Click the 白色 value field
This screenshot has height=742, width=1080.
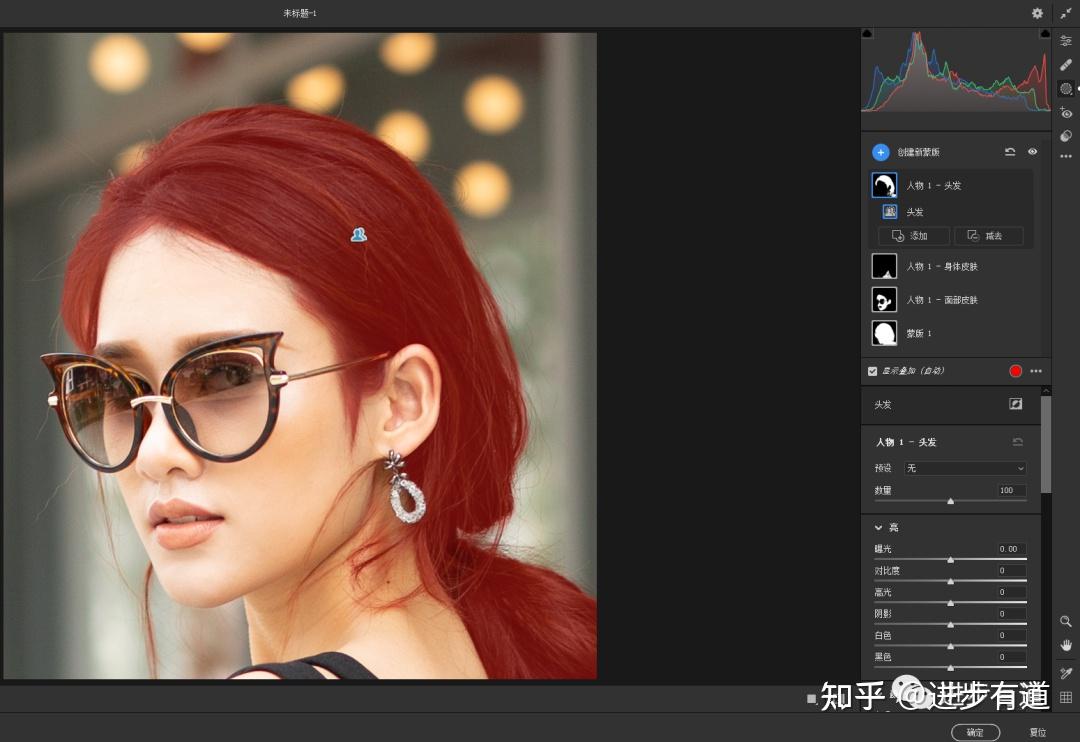(x=1011, y=635)
